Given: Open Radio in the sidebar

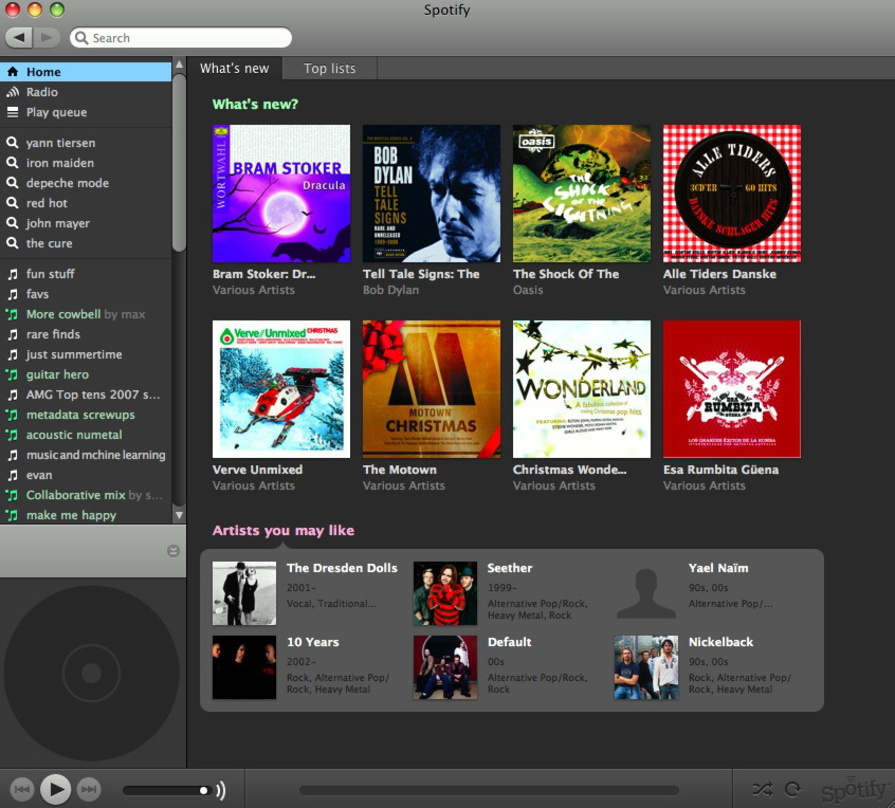Looking at the screenshot, I should tap(86, 92).
